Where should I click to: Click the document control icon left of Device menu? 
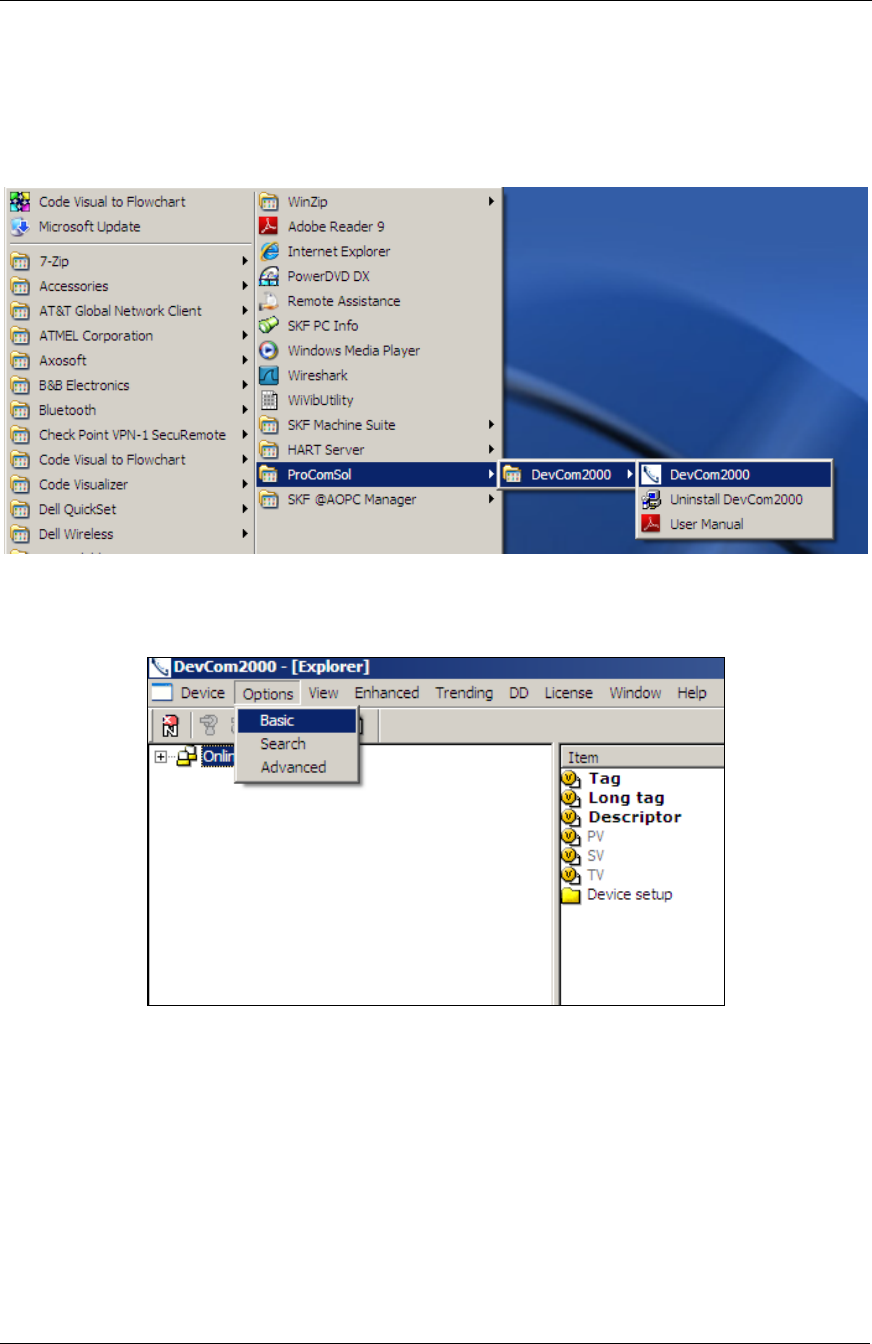[162, 693]
